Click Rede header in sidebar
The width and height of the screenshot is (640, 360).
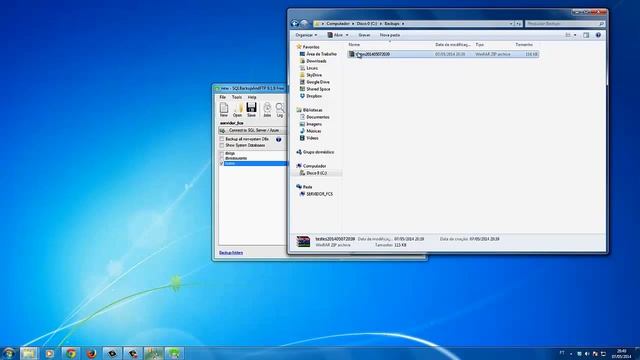tap(304, 187)
